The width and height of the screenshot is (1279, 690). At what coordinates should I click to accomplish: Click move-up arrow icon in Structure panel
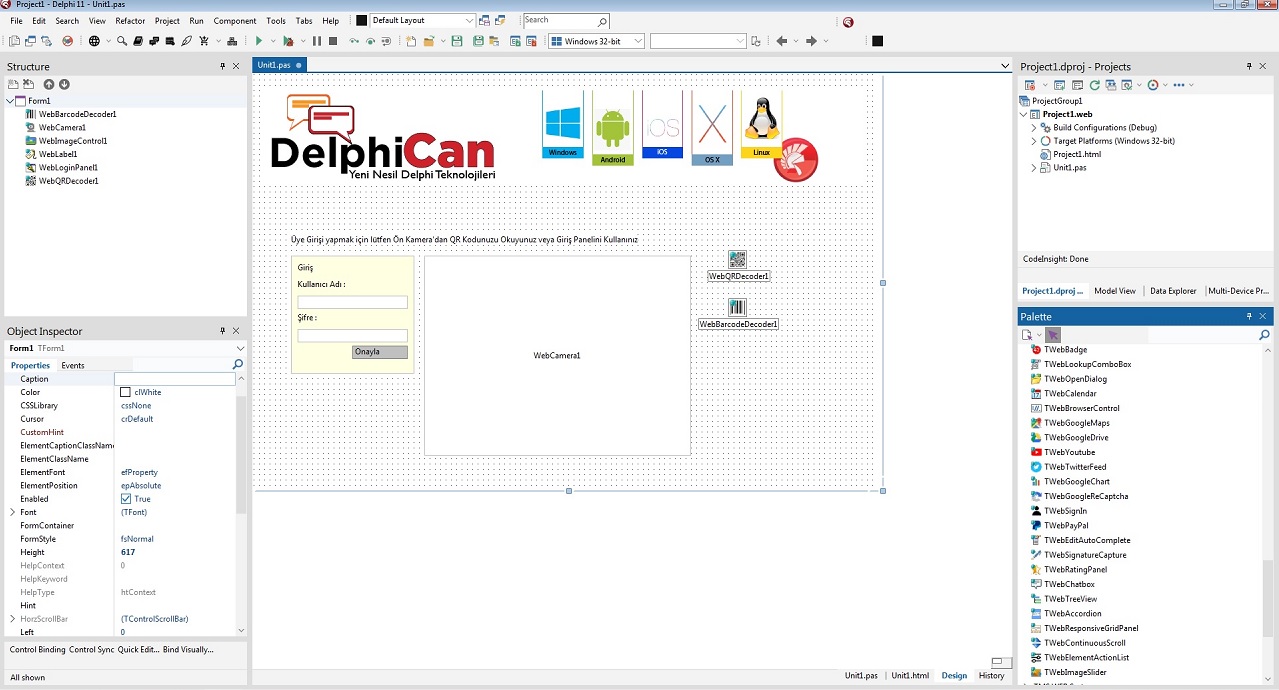pos(48,85)
